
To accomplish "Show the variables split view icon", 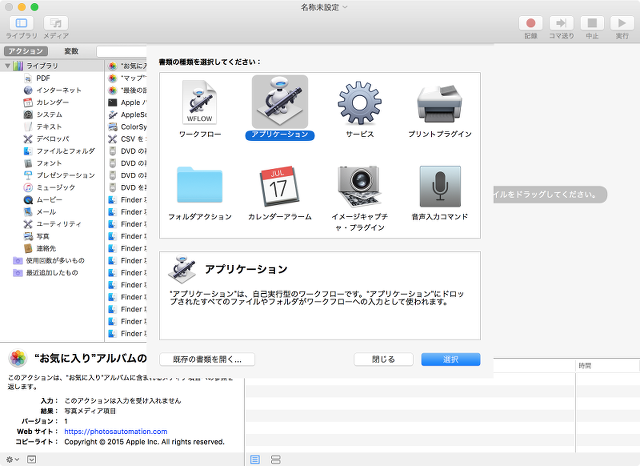I will click(x=276, y=459).
